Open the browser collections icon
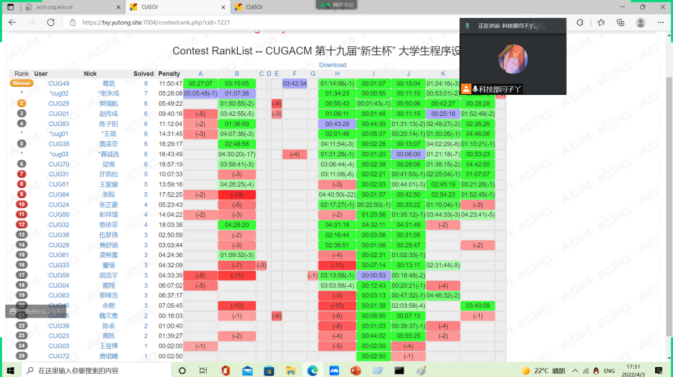Screen dimensions: 674x377 [x=620, y=22]
